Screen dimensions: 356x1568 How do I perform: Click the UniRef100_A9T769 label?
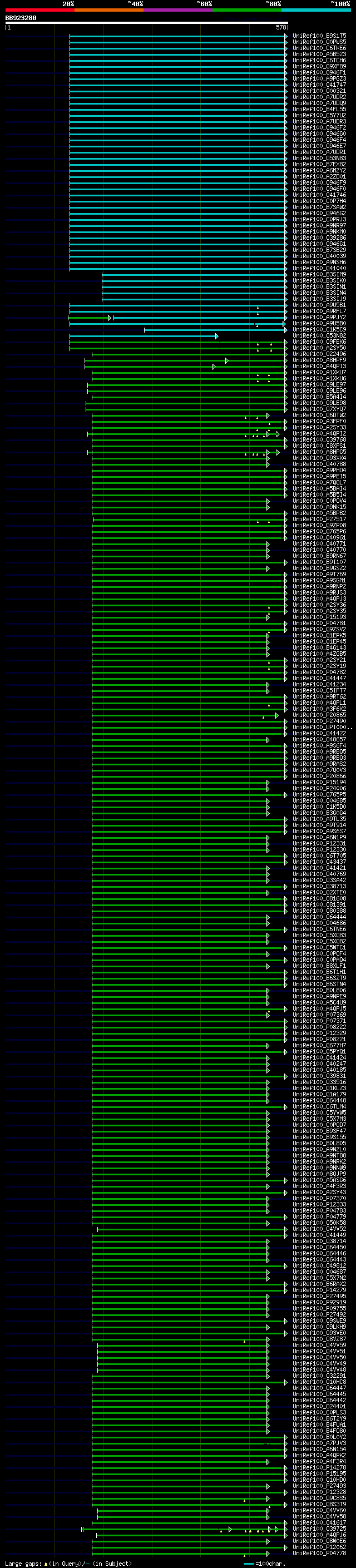pyautogui.click(x=319, y=575)
